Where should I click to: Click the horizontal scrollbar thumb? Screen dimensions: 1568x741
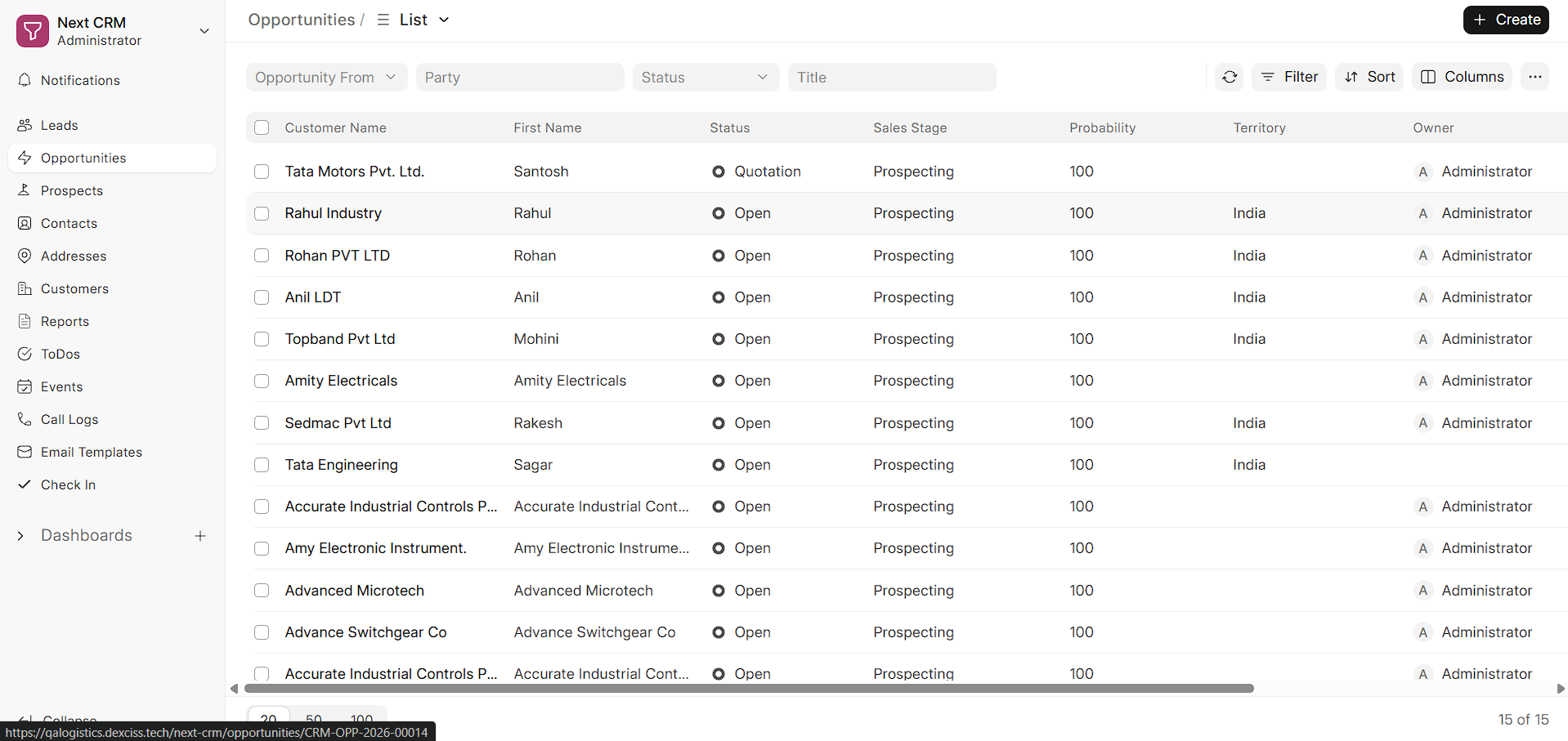pyautogui.click(x=749, y=689)
